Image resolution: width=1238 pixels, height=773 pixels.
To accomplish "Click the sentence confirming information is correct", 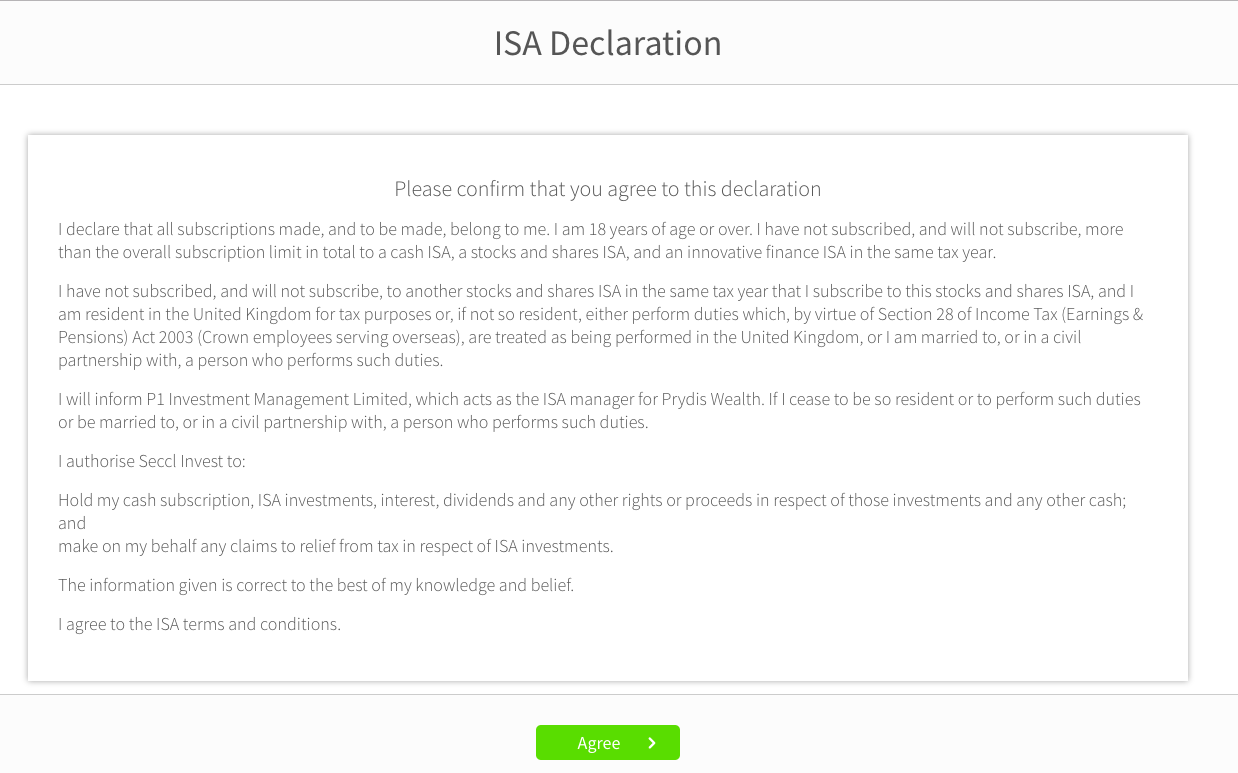I will pos(316,585).
